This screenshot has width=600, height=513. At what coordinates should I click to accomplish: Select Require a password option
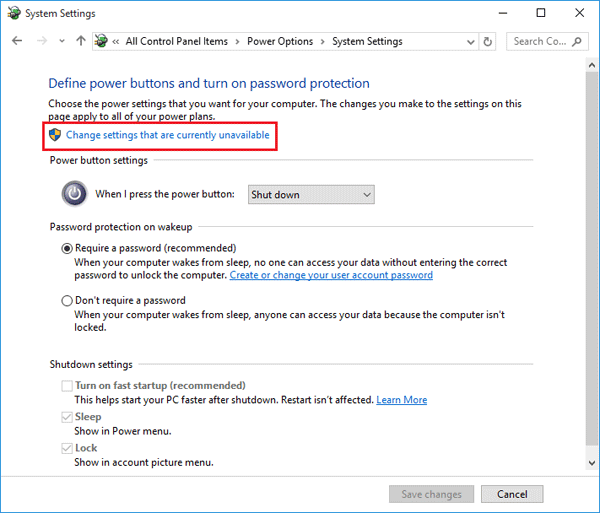point(67,248)
